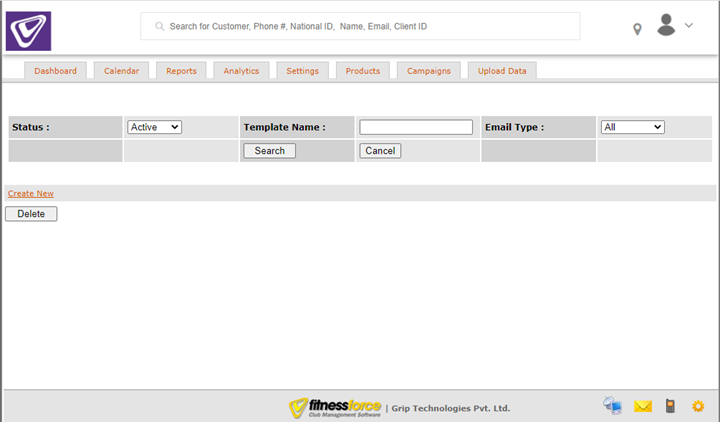This screenshot has height=422, width=720.
Task: Click the fitnessforce footer logo
Action: pyautogui.click(x=335, y=407)
